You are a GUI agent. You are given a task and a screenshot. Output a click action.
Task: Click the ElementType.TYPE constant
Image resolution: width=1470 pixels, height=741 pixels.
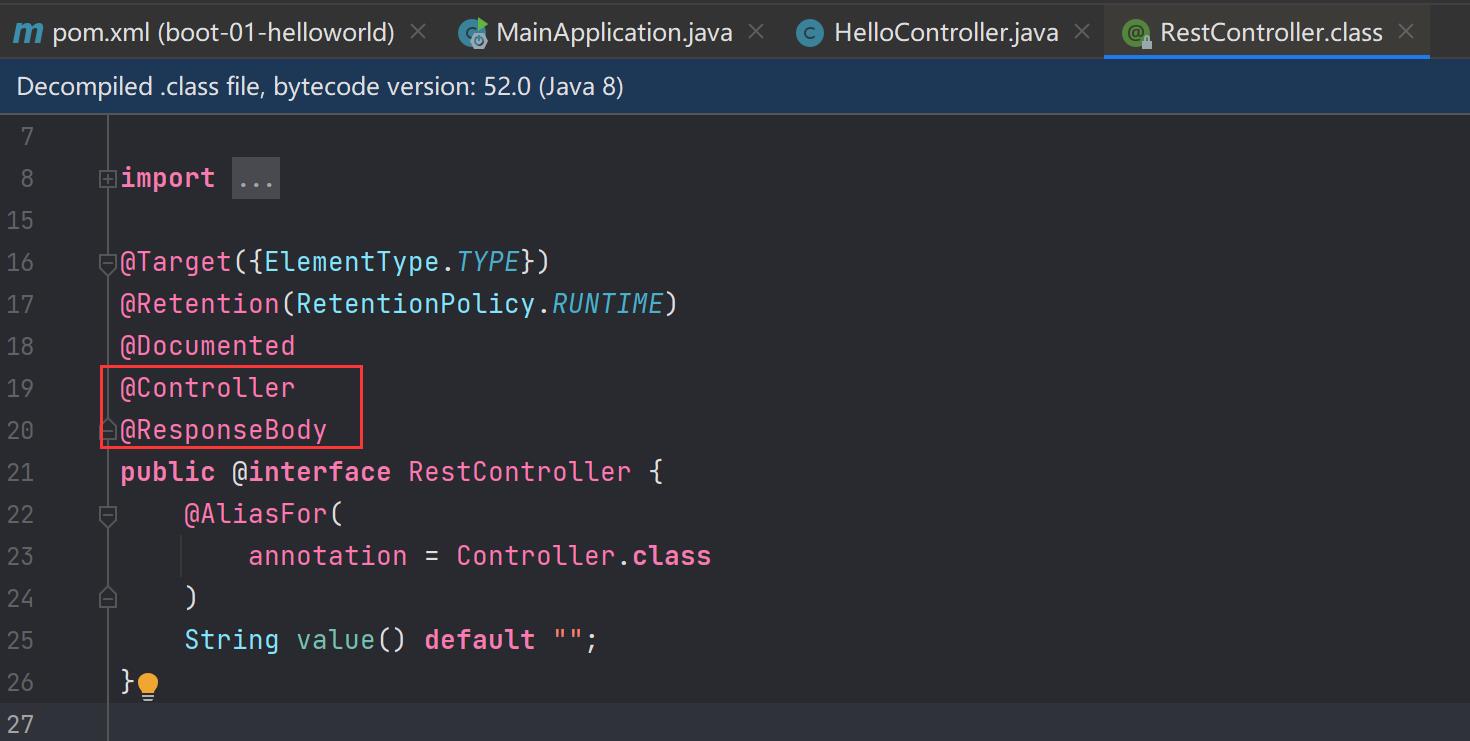[392, 262]
